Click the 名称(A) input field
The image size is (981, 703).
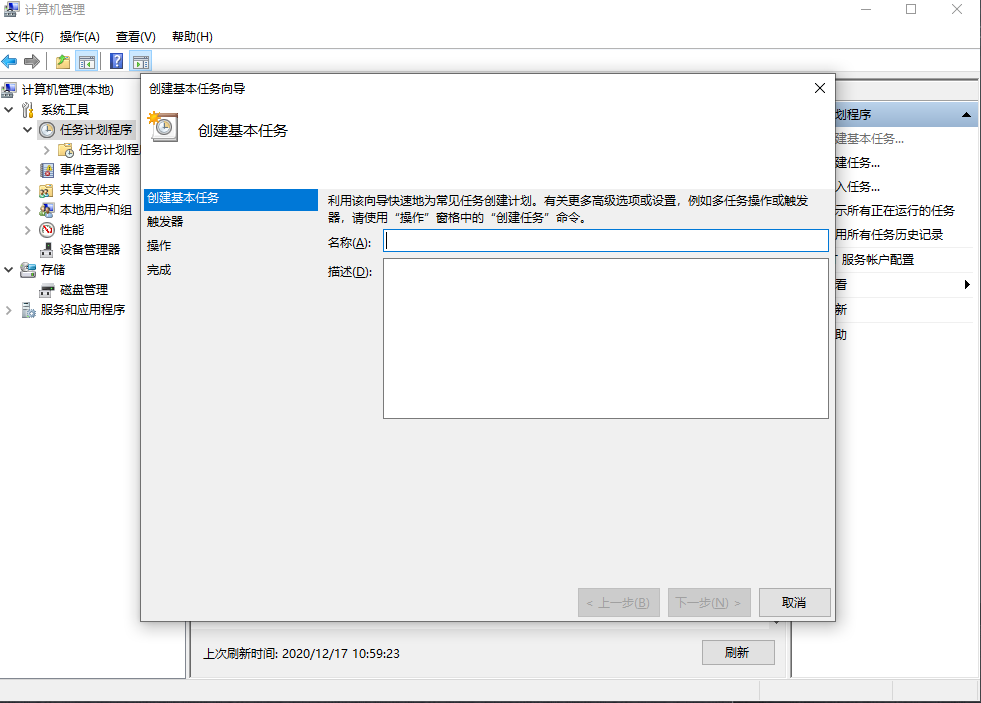click(x=605, y=240)
